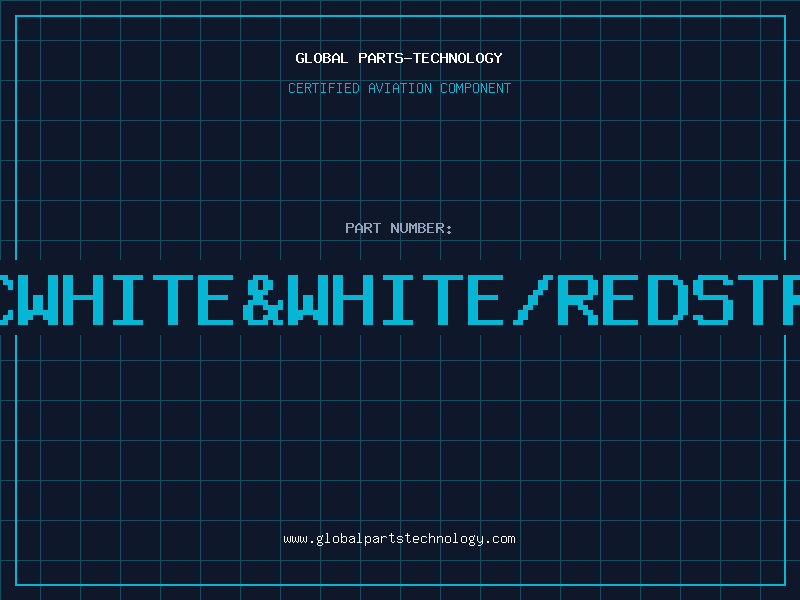Screen dimensions: 800x600
Task: Select the word CERTIFIED in the subtitle
Action: point(323,88)
